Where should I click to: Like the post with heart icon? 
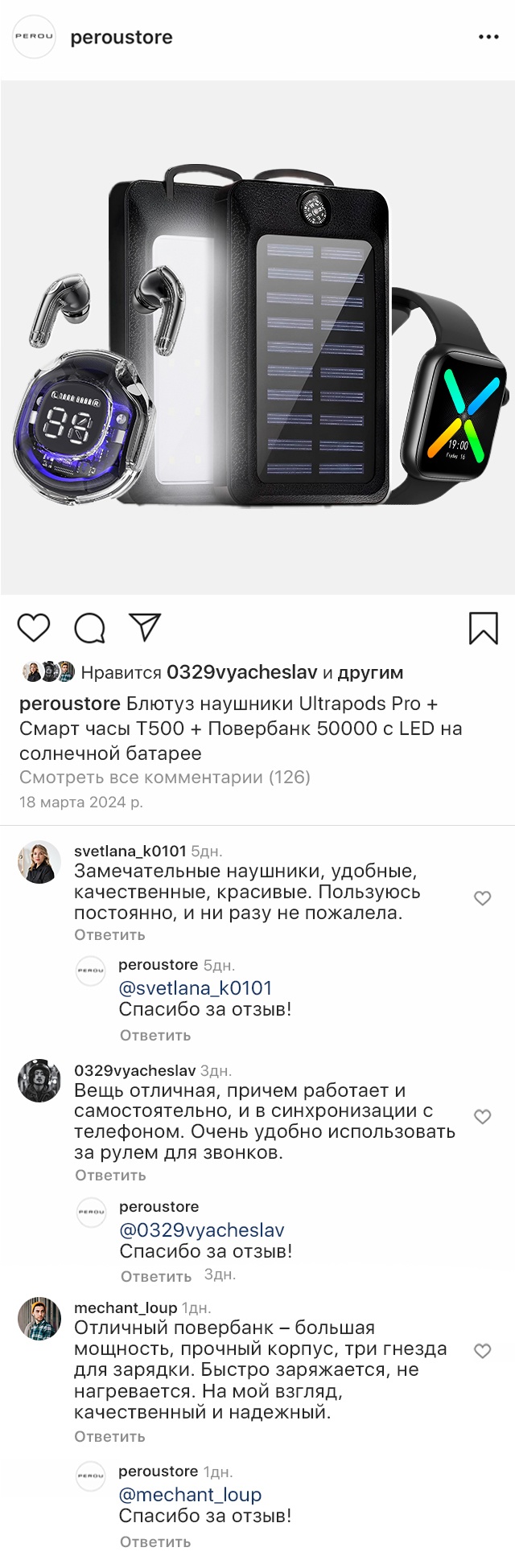[x=34, y=628]
